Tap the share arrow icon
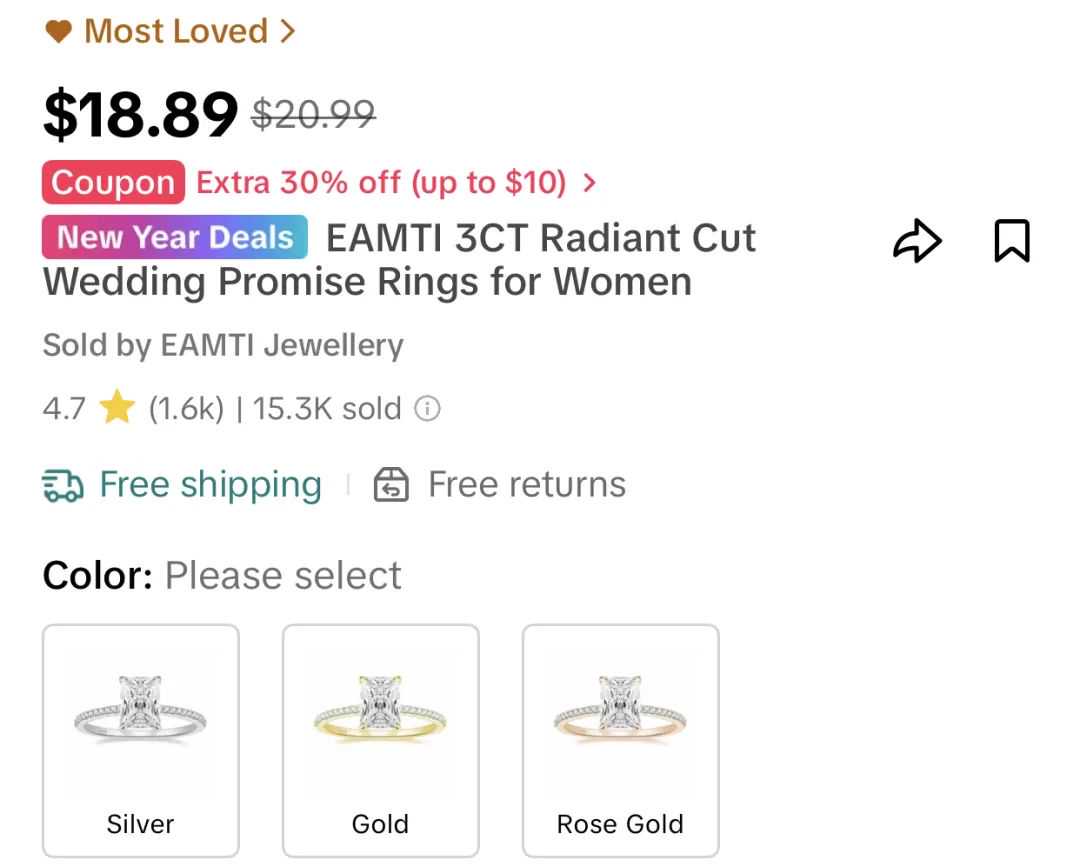The height and width of the screenshot is (867, 1080). pos(917,241)
